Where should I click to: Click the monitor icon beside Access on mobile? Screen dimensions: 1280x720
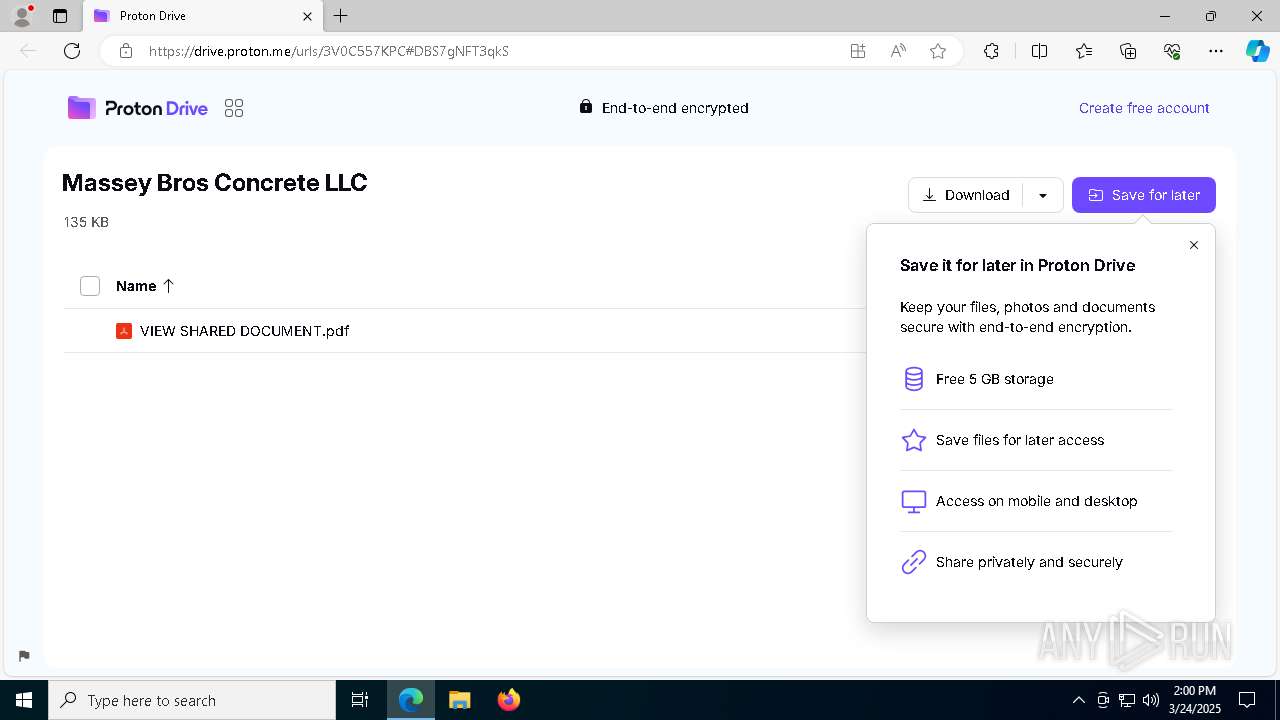[x=913, y=501]
